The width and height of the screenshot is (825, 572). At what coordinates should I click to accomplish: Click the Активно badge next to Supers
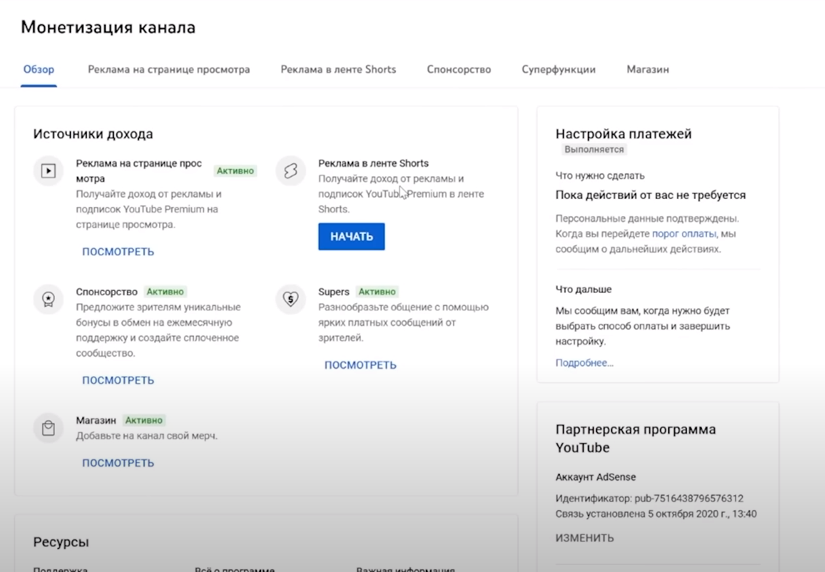[x=377, y=292]
